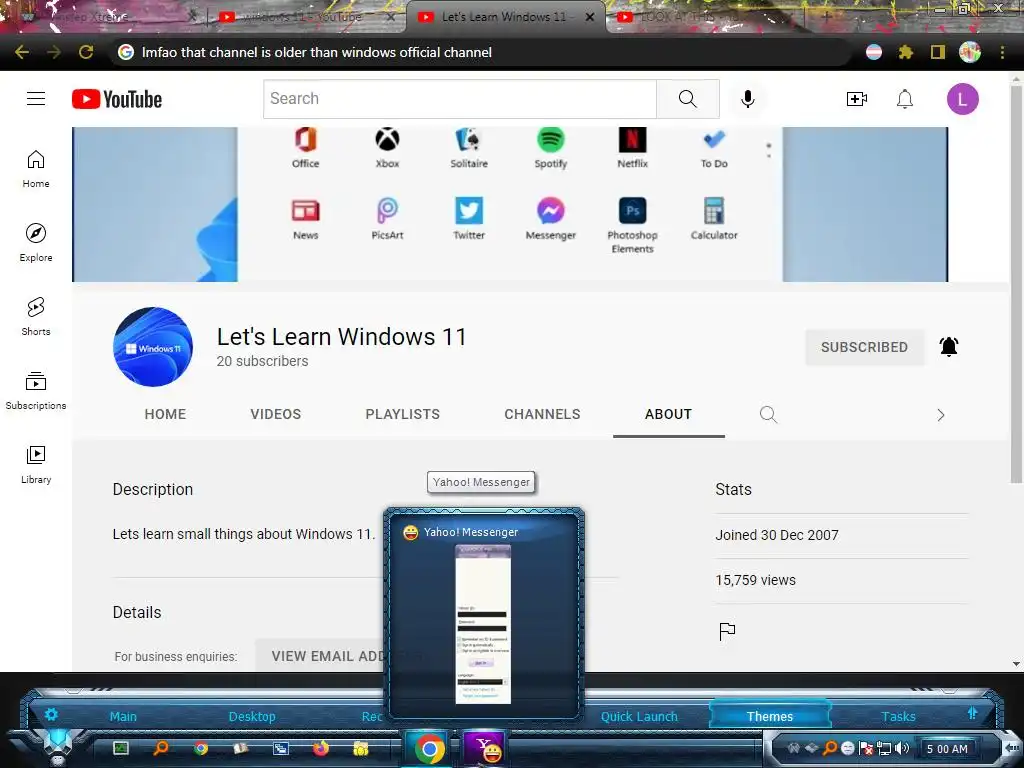Click the "20 subscribers" text
1024x768 pixels.
click(x=263, y=361)
